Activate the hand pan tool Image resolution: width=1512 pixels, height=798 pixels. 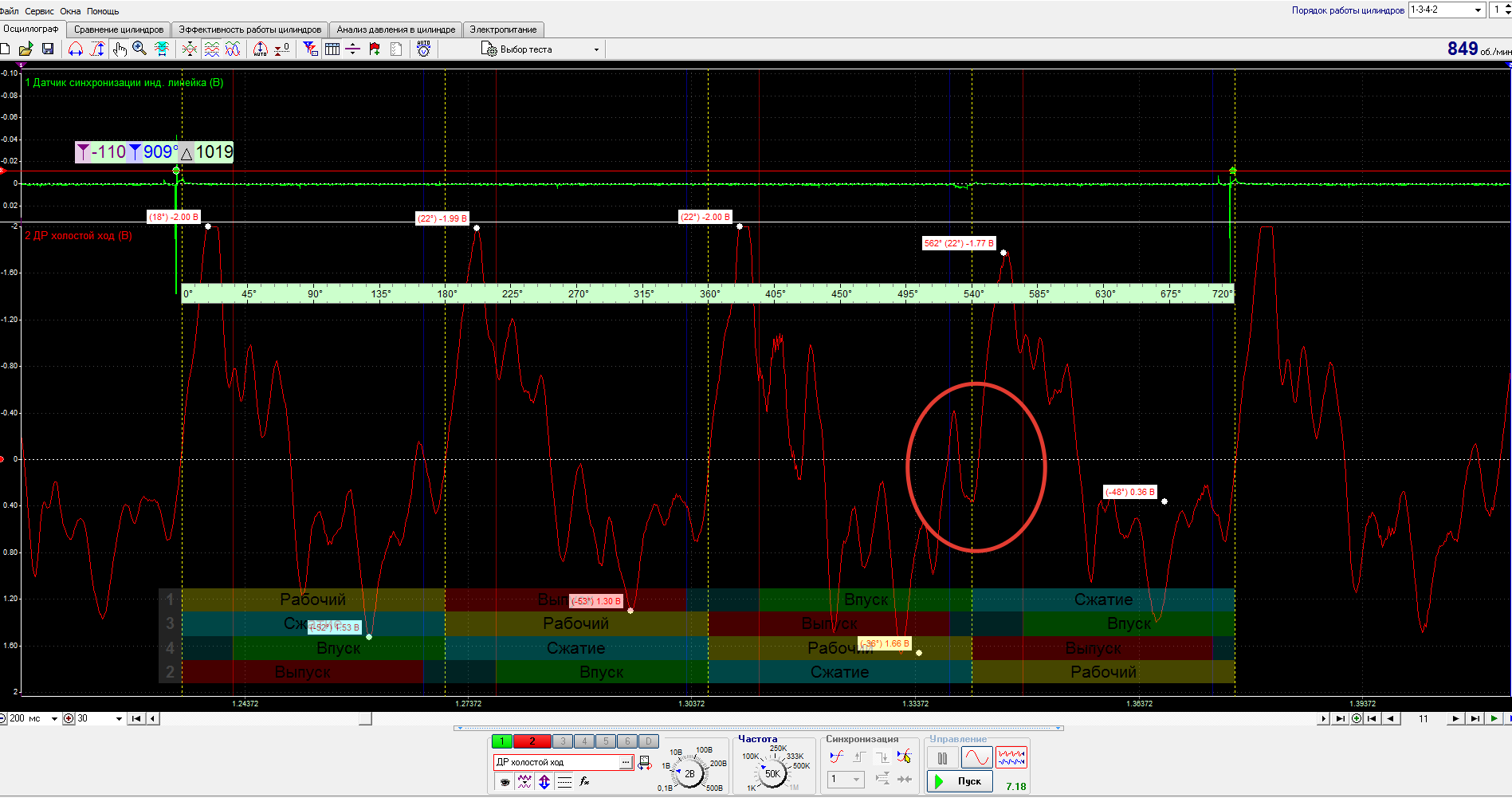point(120,49)
